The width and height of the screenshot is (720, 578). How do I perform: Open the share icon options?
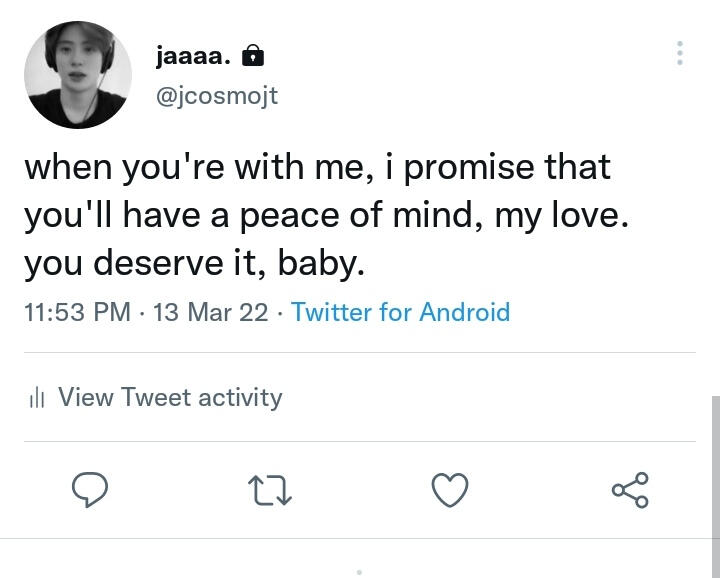coord(630,490)
